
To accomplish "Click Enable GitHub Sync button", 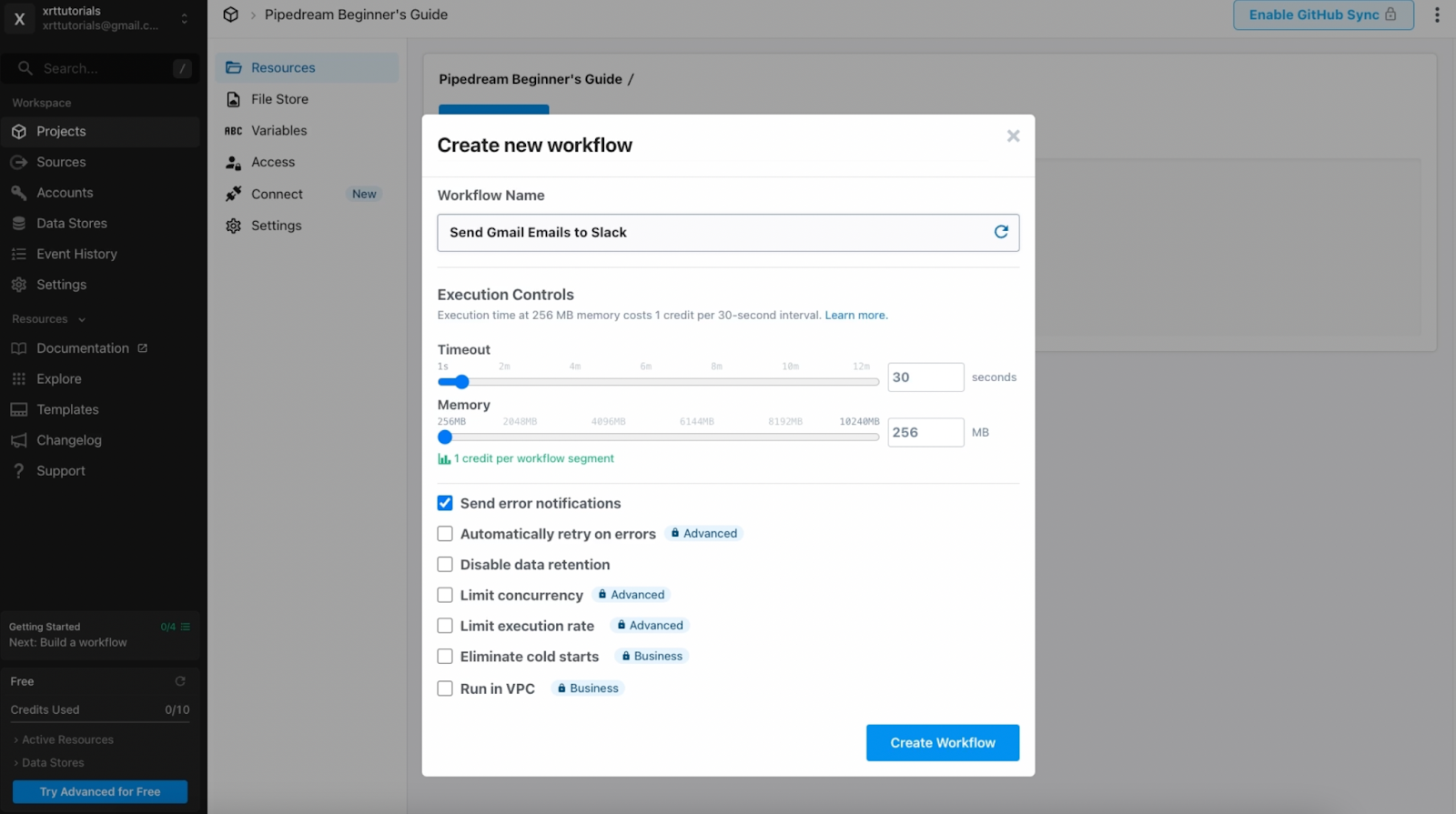I will (1323, 15).
